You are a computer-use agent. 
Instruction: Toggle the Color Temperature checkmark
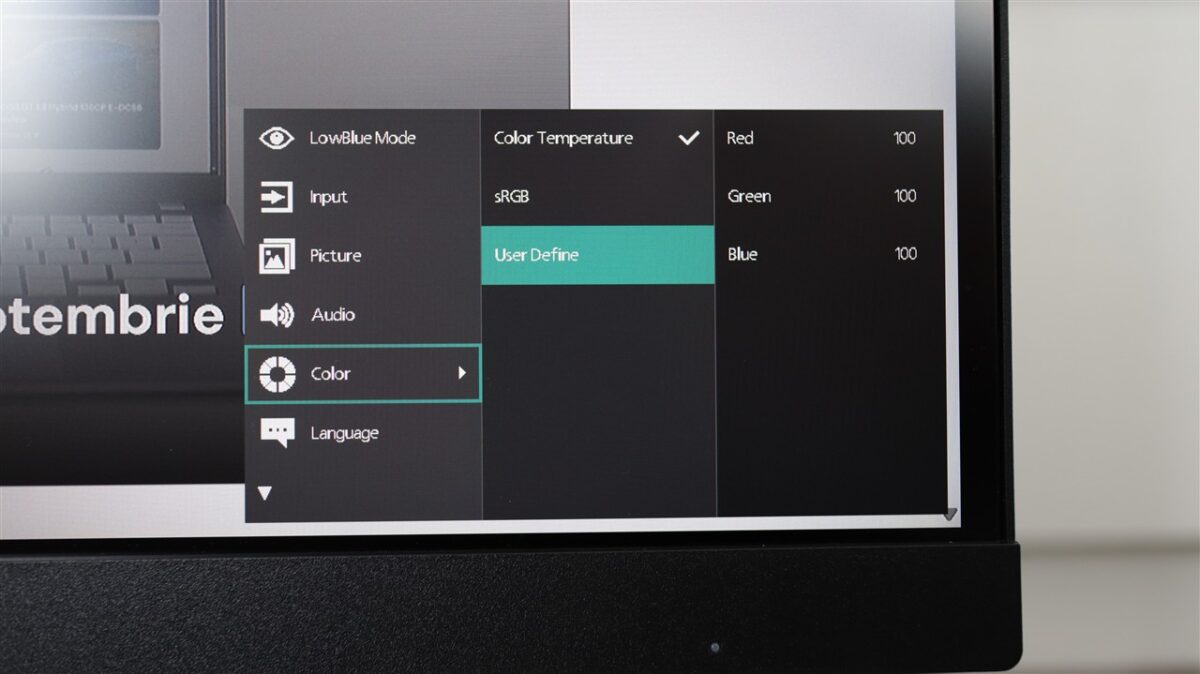(x=688, y=138)
